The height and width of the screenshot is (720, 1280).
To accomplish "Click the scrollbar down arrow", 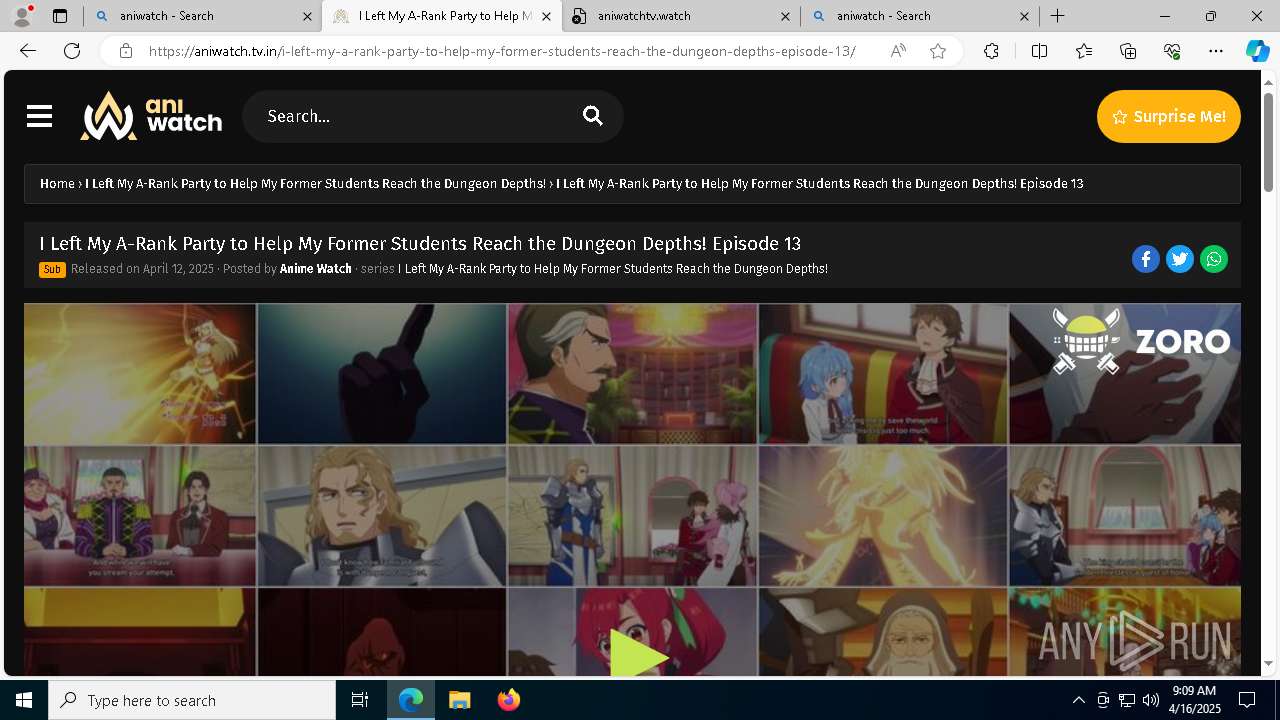I will (1269, 663).
